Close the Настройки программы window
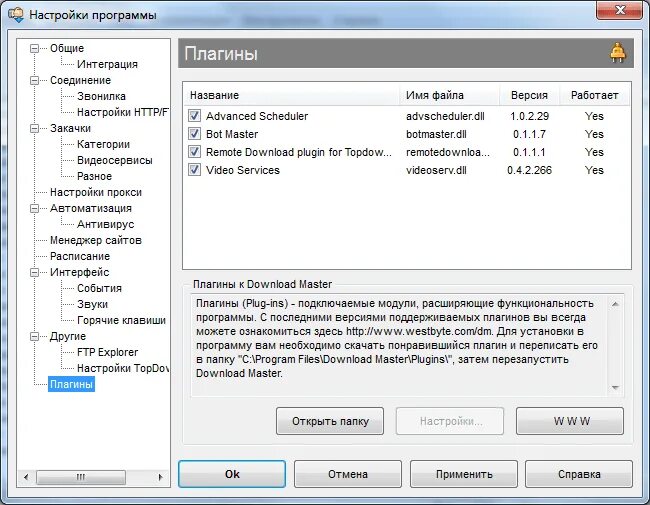Image resolution: width=650 pixels, height=505 pixels. pos(620,10)
